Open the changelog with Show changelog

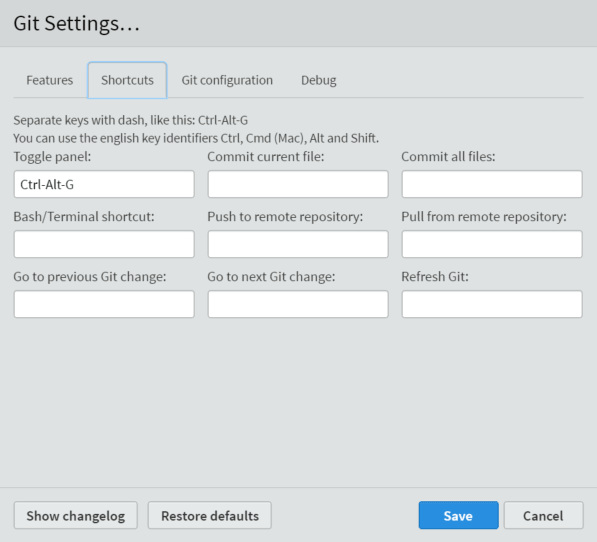[76, 515]
